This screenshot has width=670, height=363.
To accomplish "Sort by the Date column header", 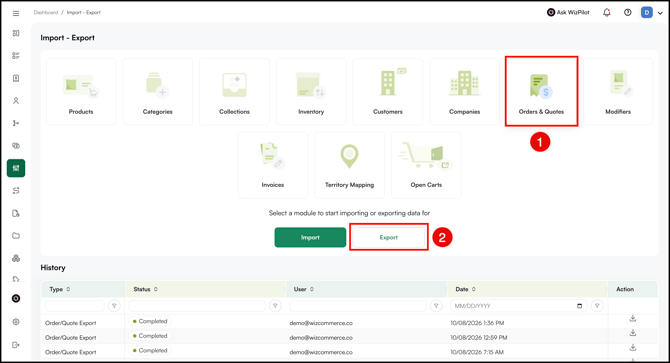I will pyautogui.click(x=465, y=289).
